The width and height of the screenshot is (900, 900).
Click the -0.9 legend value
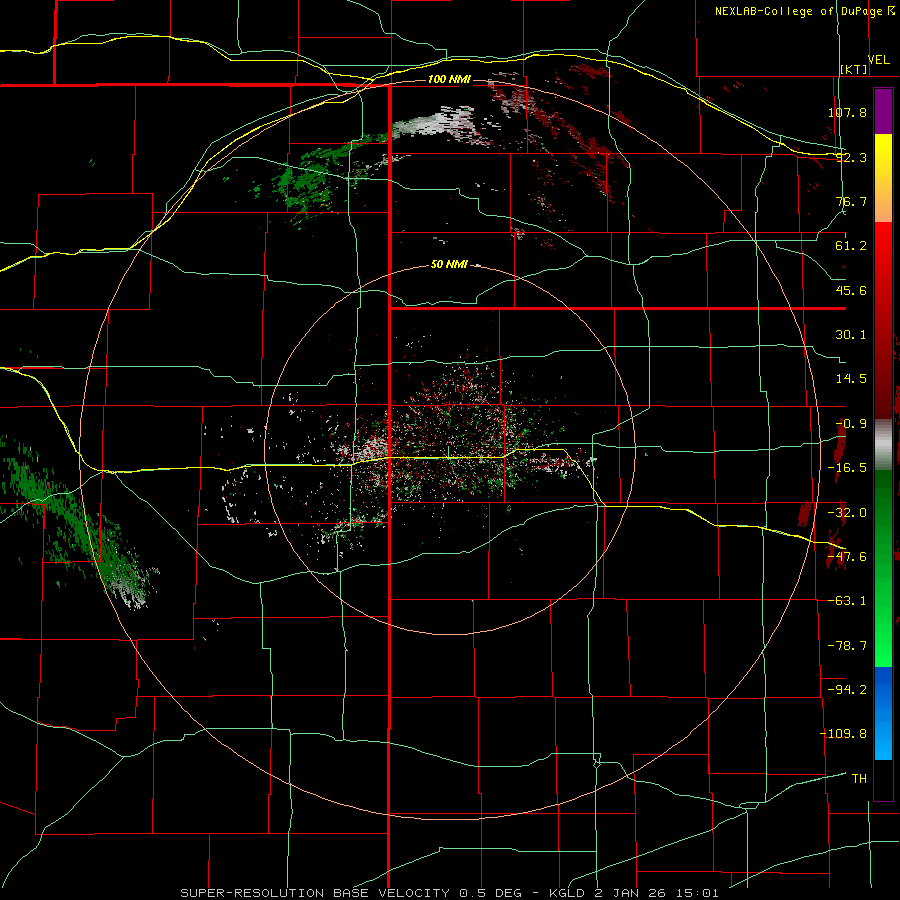point(851,424)
